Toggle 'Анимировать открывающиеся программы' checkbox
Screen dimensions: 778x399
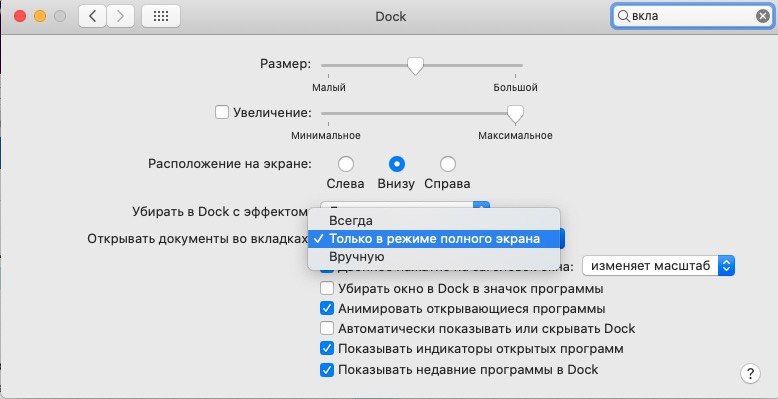pyautogui.click(x=326, y=308)
